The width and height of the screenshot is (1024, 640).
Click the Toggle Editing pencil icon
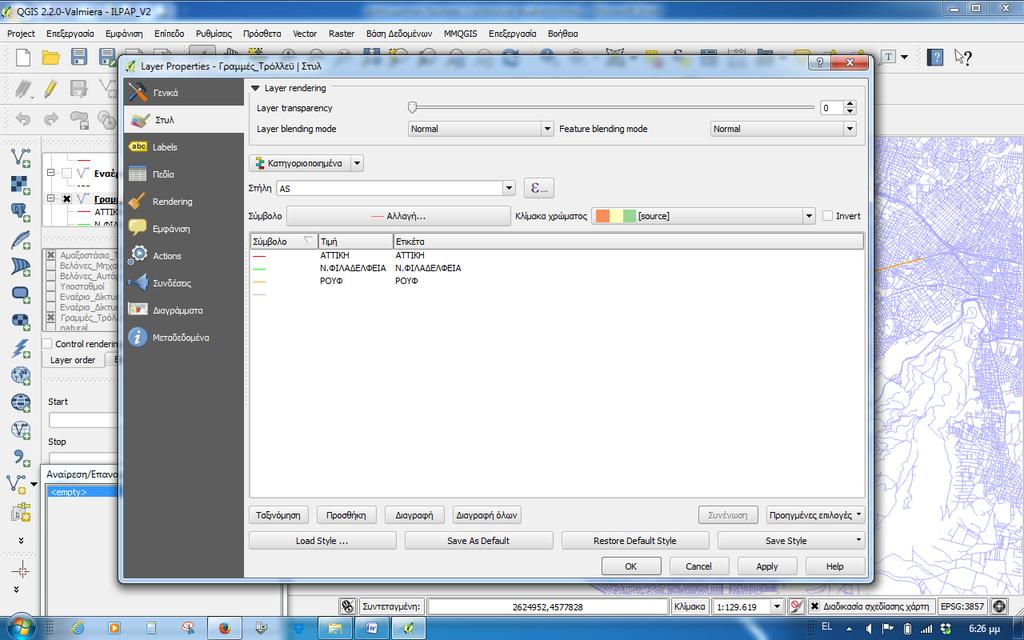(x=51, y=88)
